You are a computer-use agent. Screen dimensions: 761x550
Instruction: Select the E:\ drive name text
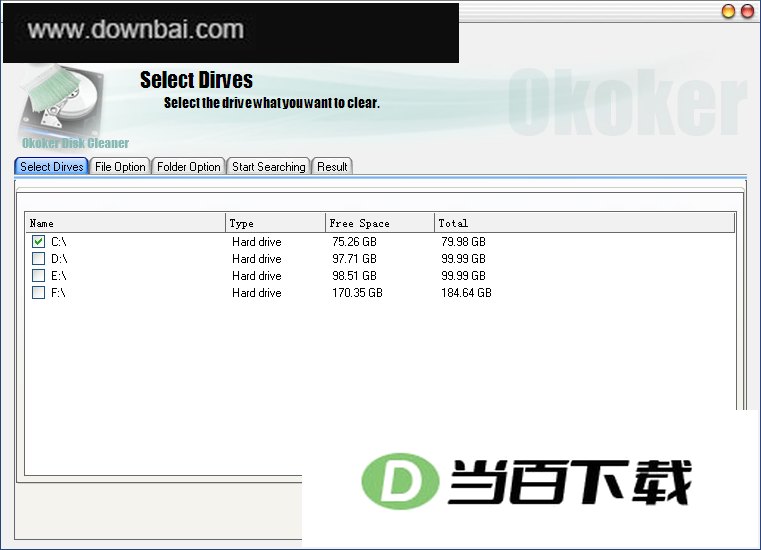(59, 276)
